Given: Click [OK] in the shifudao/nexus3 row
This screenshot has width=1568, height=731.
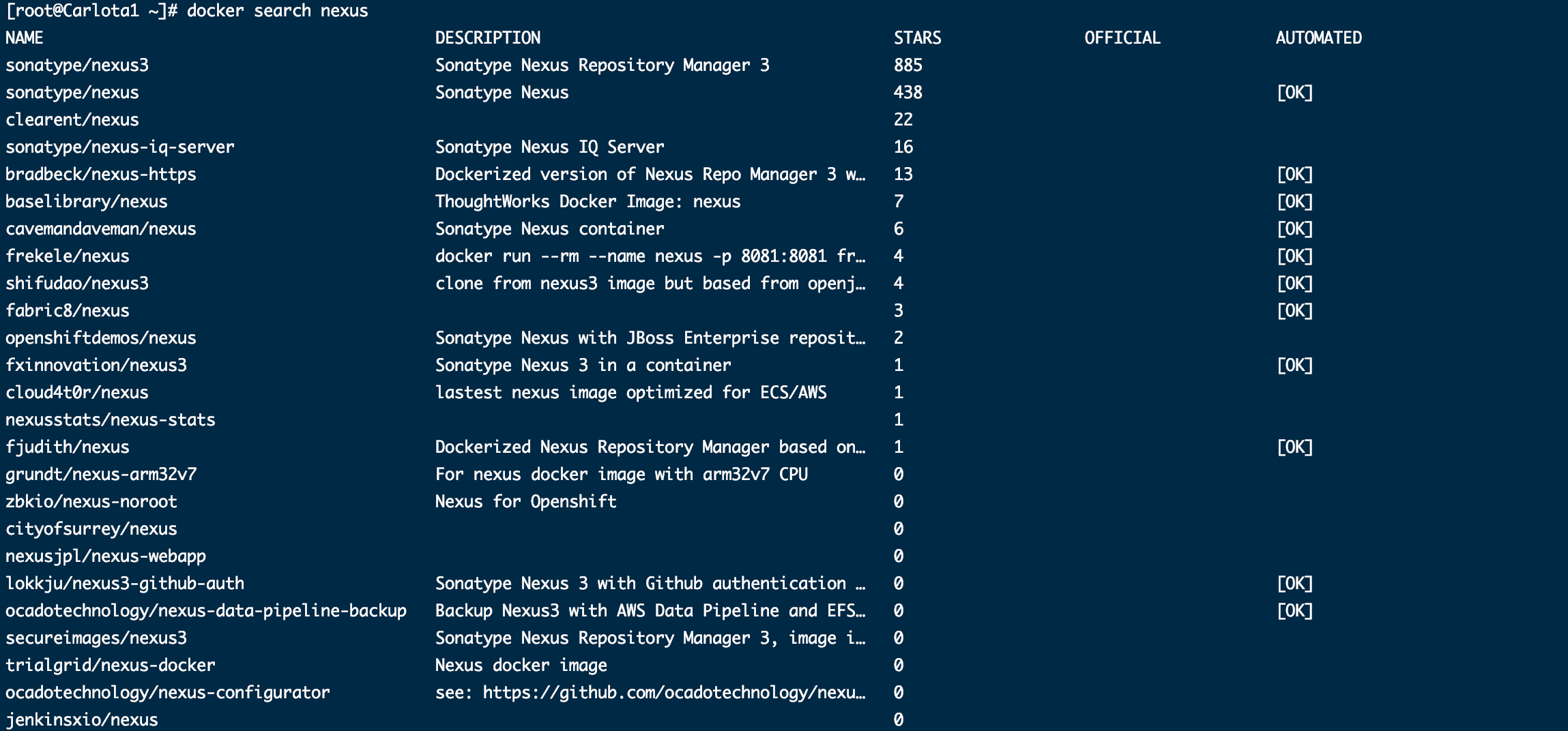Looking at the screenshot, I should pyautogui.click(x=1294, y=284).
